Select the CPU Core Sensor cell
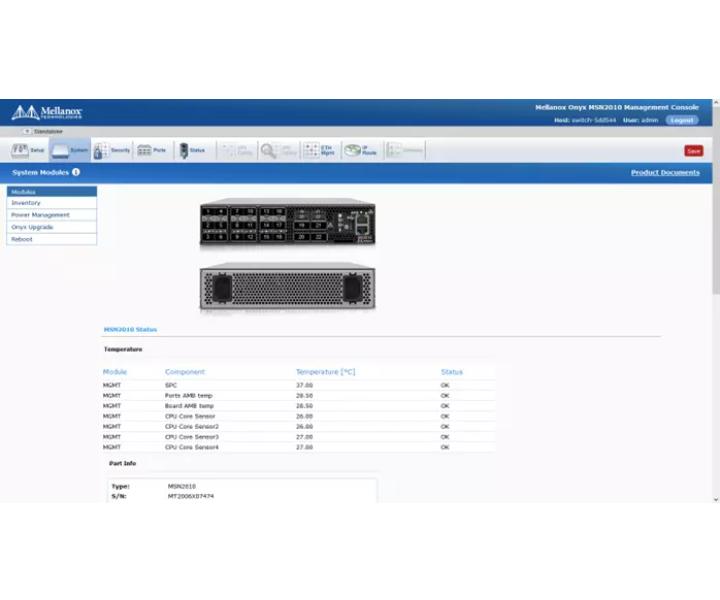This screenshot has height=600, width=720. [190, 416]
